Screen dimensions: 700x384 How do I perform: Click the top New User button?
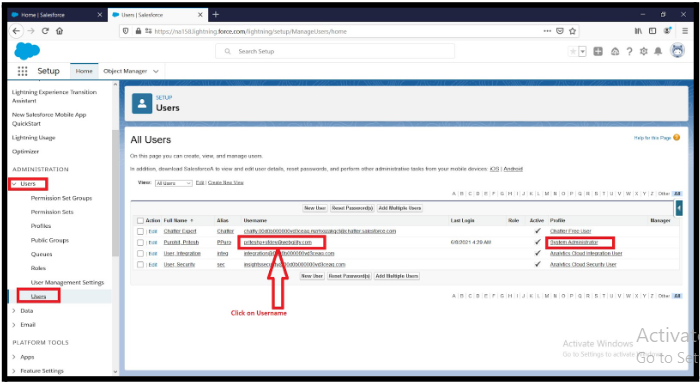pos(315,208)
